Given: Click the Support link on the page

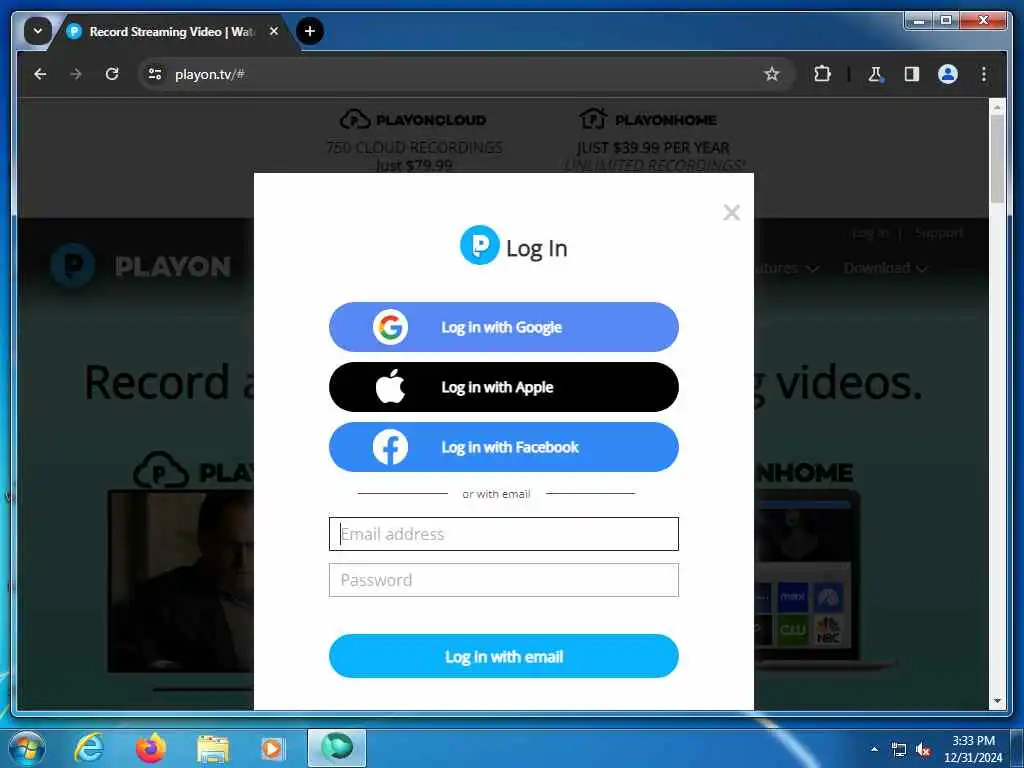Looking at the screenshot, I should (938, 233).
